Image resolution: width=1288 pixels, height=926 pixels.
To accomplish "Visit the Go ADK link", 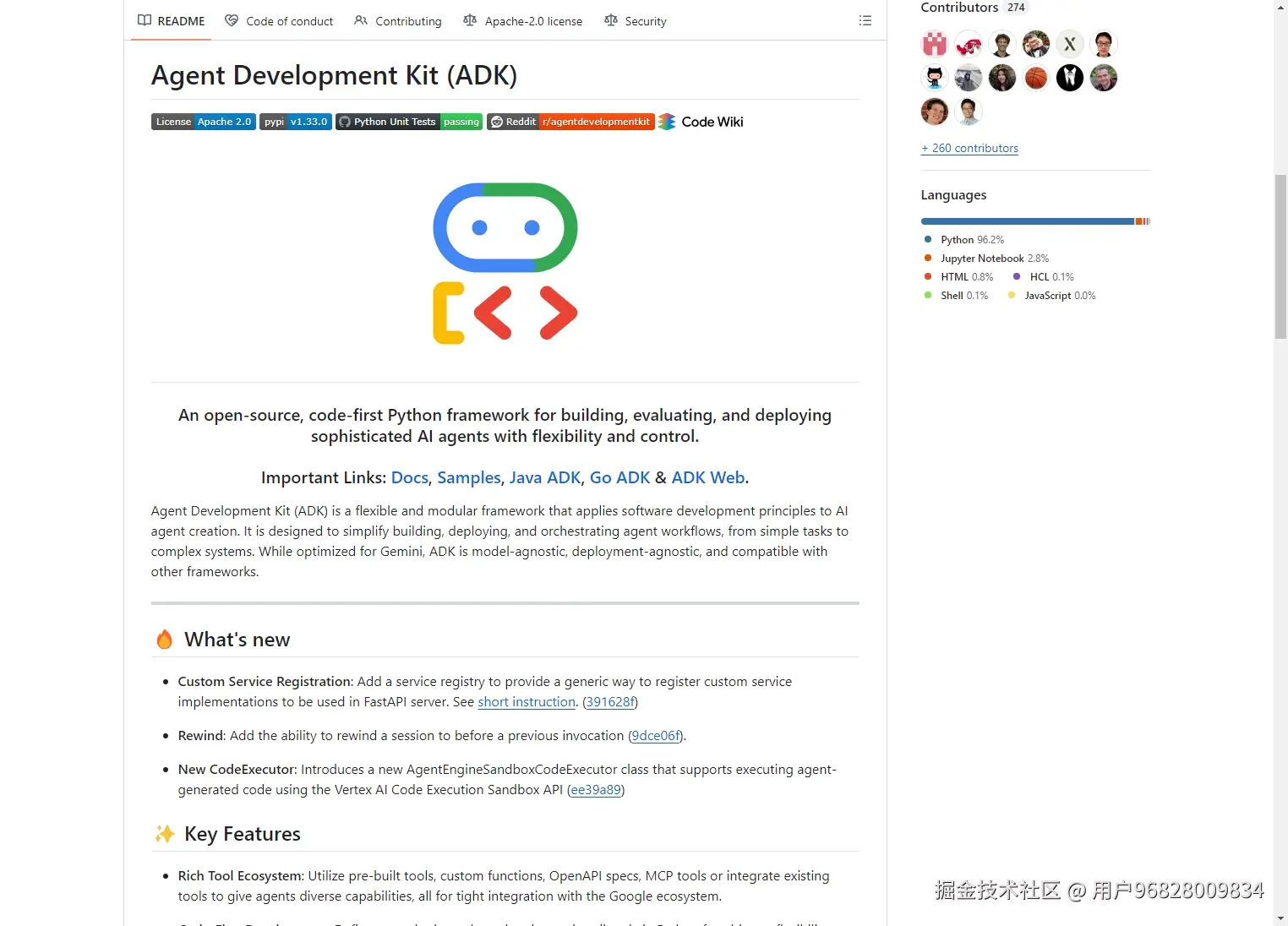I will tap(620, 477).
